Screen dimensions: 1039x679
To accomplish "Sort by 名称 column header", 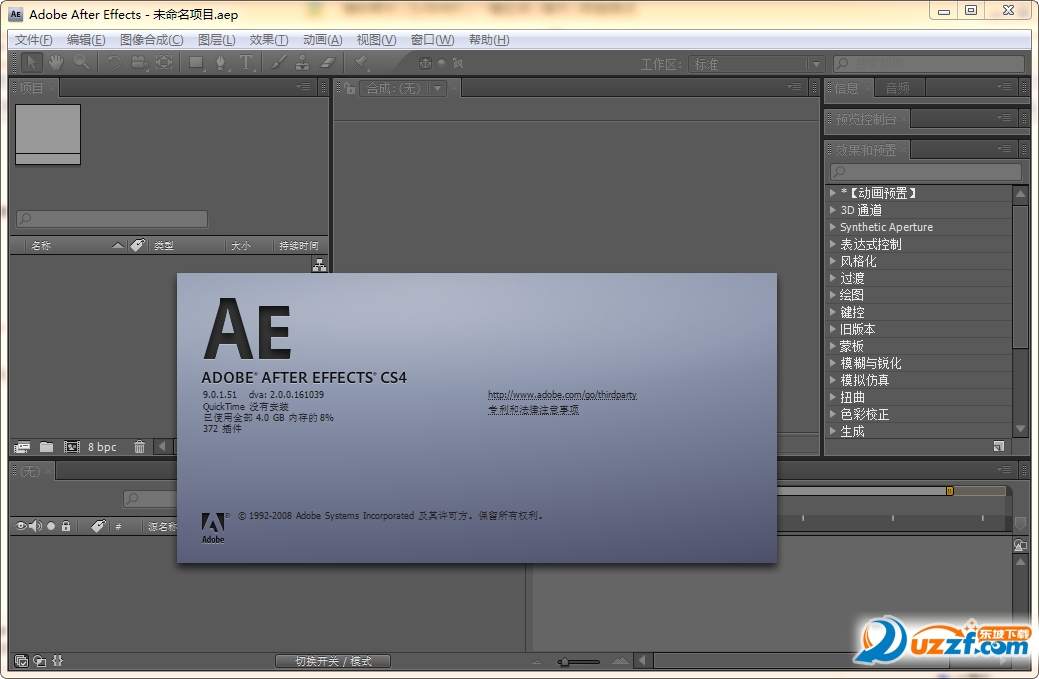I will click(41, 245).
